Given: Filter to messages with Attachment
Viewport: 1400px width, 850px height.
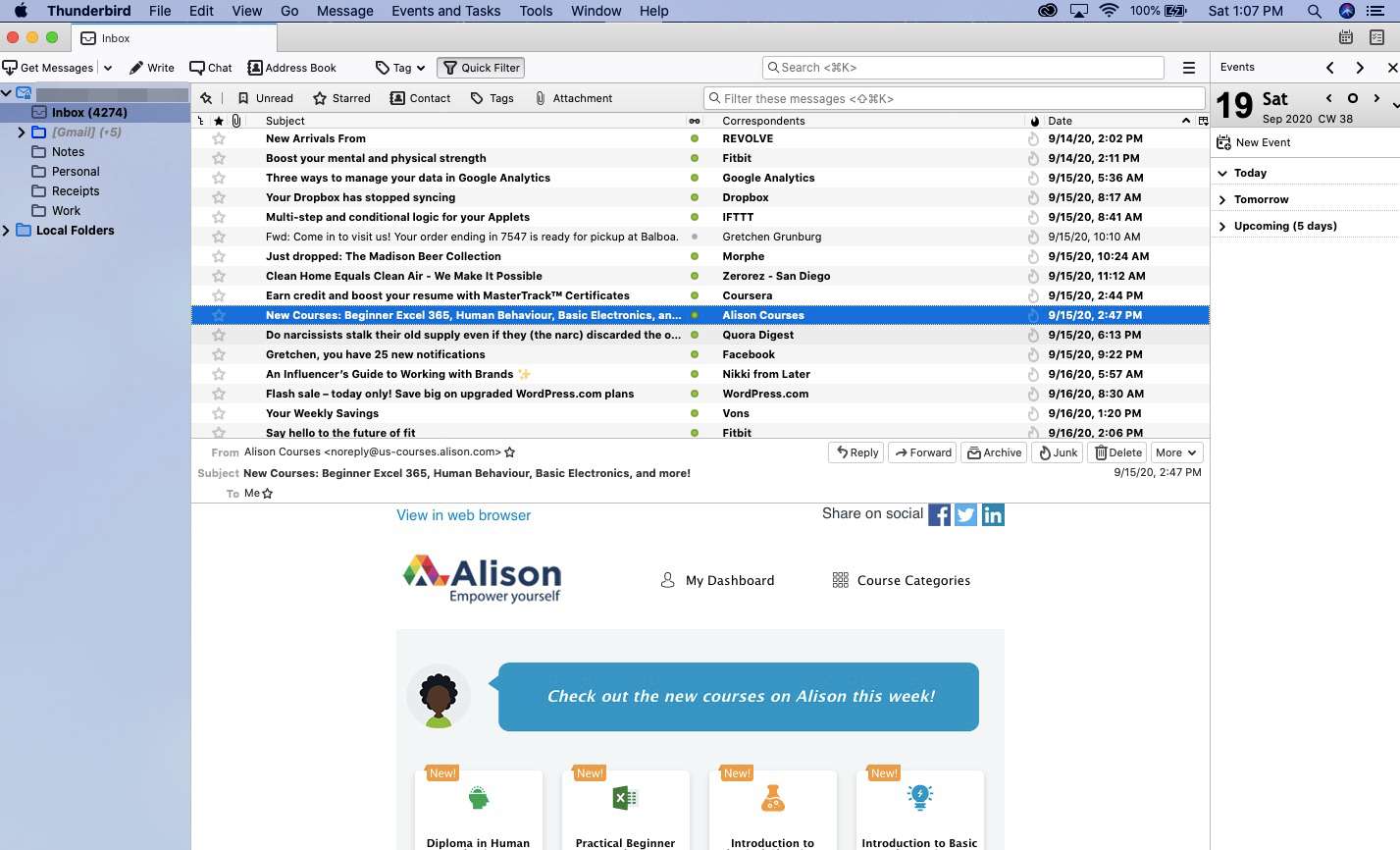Looking at the screenshot, I should point(573,98).
